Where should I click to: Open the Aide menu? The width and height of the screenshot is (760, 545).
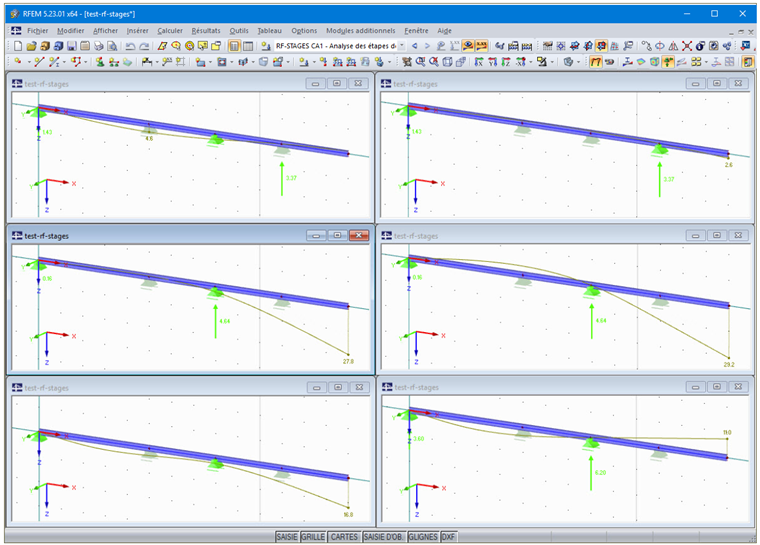coord(444,31)
